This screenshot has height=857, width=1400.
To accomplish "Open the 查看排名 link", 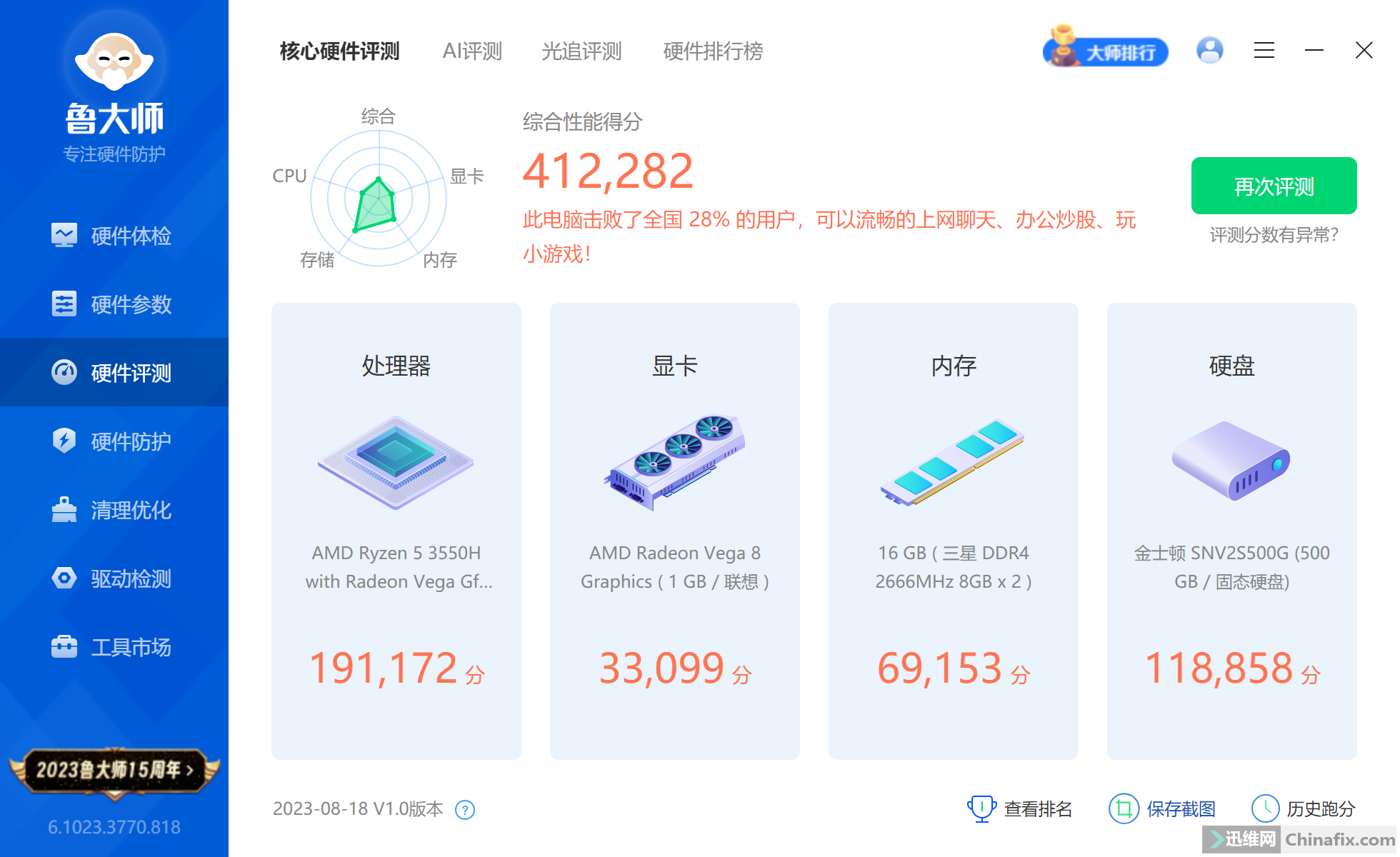I will [x=1038, y=809].
